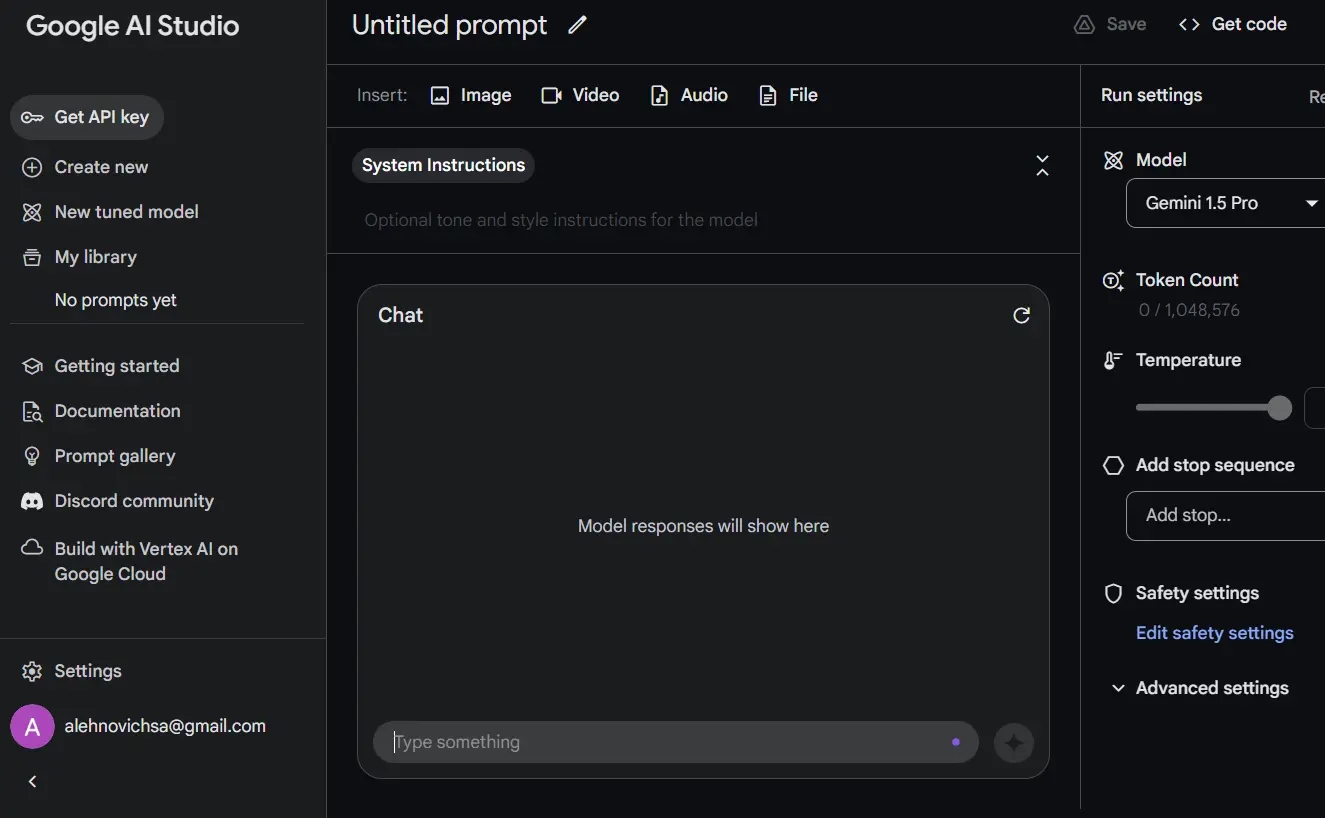Click Edit safety settings link
Image resolution: width=1325 pixels, height=818 pixels.
[1214, 633]
